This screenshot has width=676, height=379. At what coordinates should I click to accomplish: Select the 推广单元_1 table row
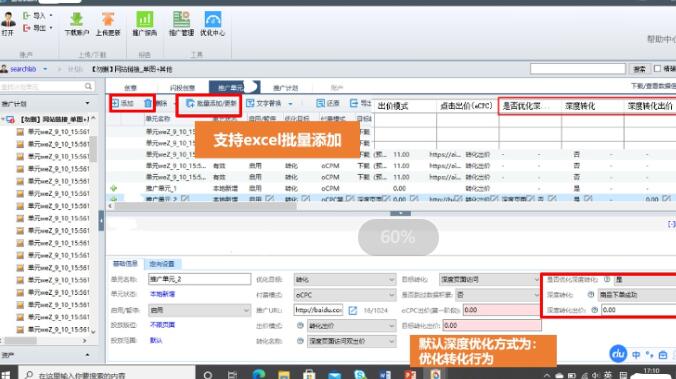coord(391,188)
